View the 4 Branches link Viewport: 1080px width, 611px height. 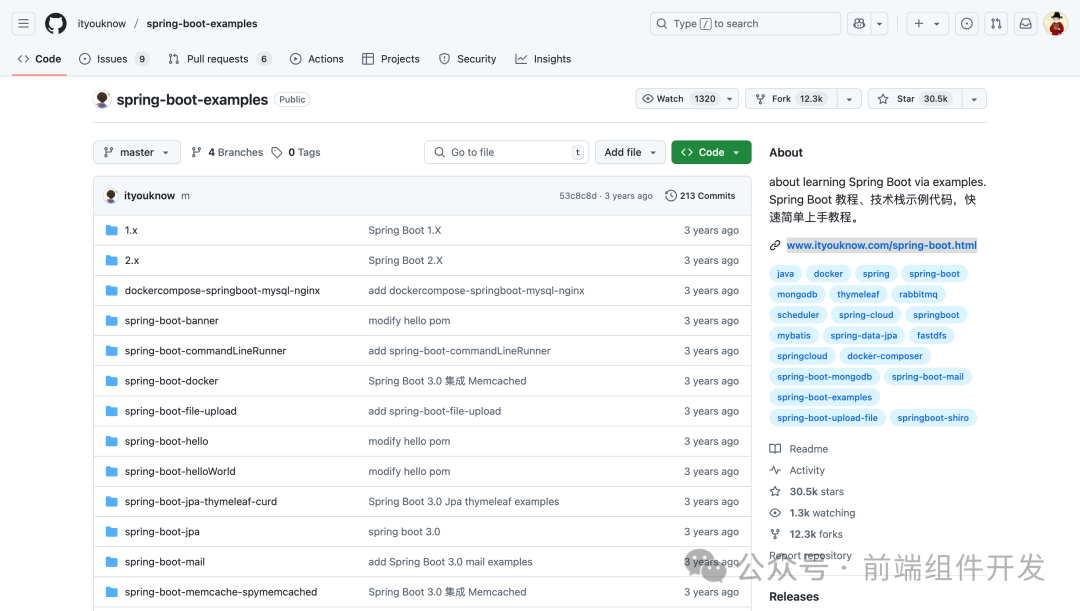pyautogui.click(x=227, y=152)
